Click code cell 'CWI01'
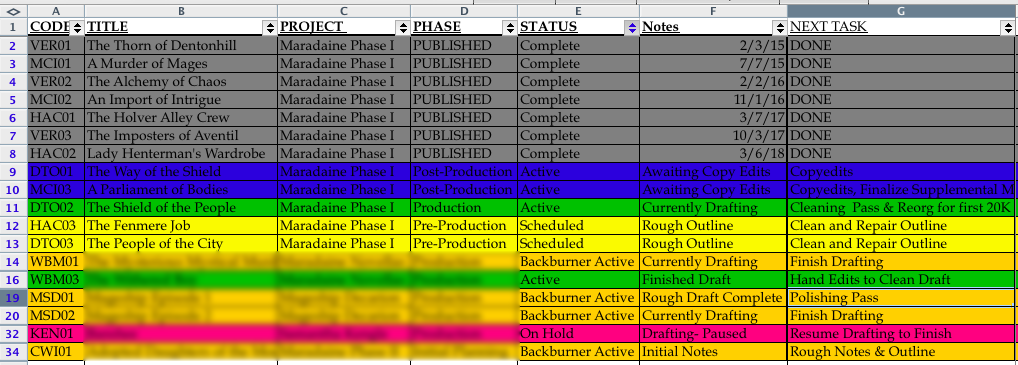Viewport: 1018px width, 365px height. pos(56,351)
